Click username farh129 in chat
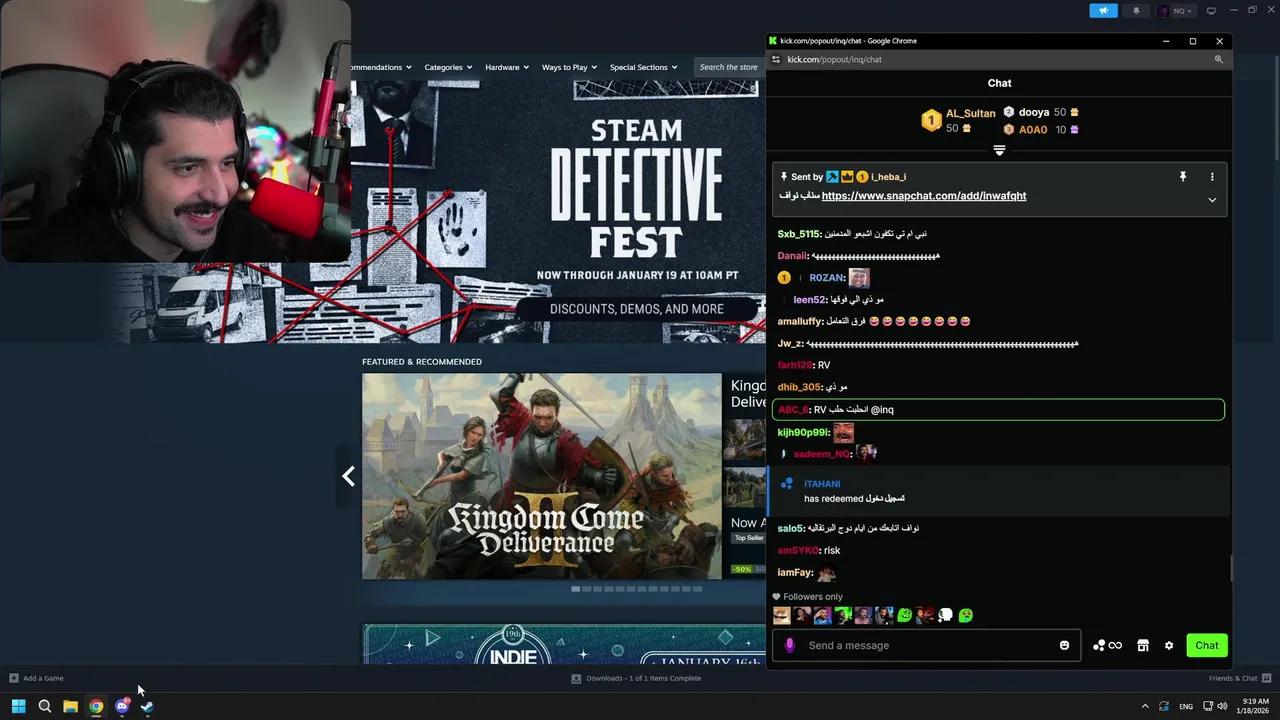Image resolution: width=1280 pixels, height=720 pixels. point(795,366)
